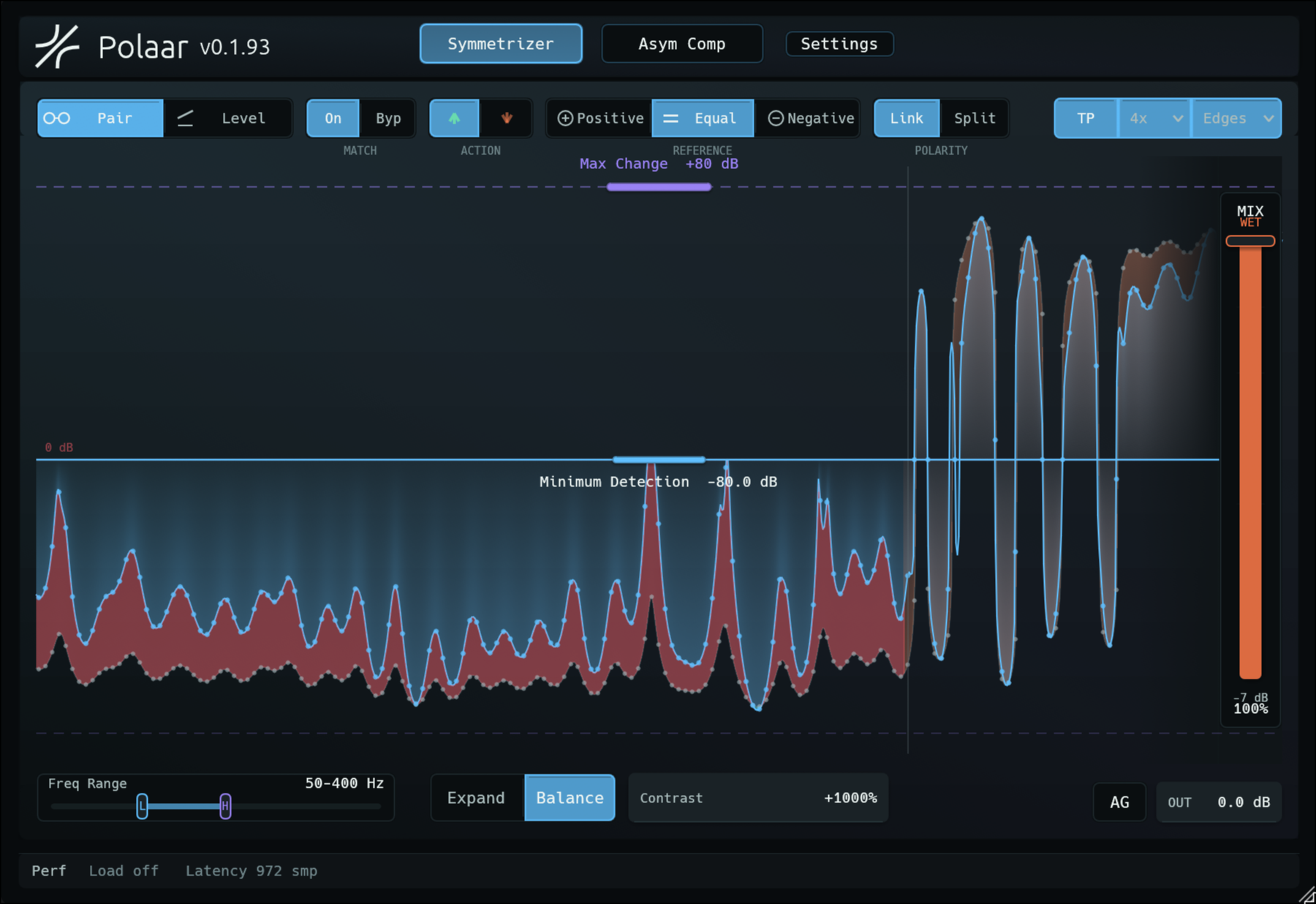1316x904 pixels.
Task: Click the Freq Range high handle H
Action: tap(225, 806)
